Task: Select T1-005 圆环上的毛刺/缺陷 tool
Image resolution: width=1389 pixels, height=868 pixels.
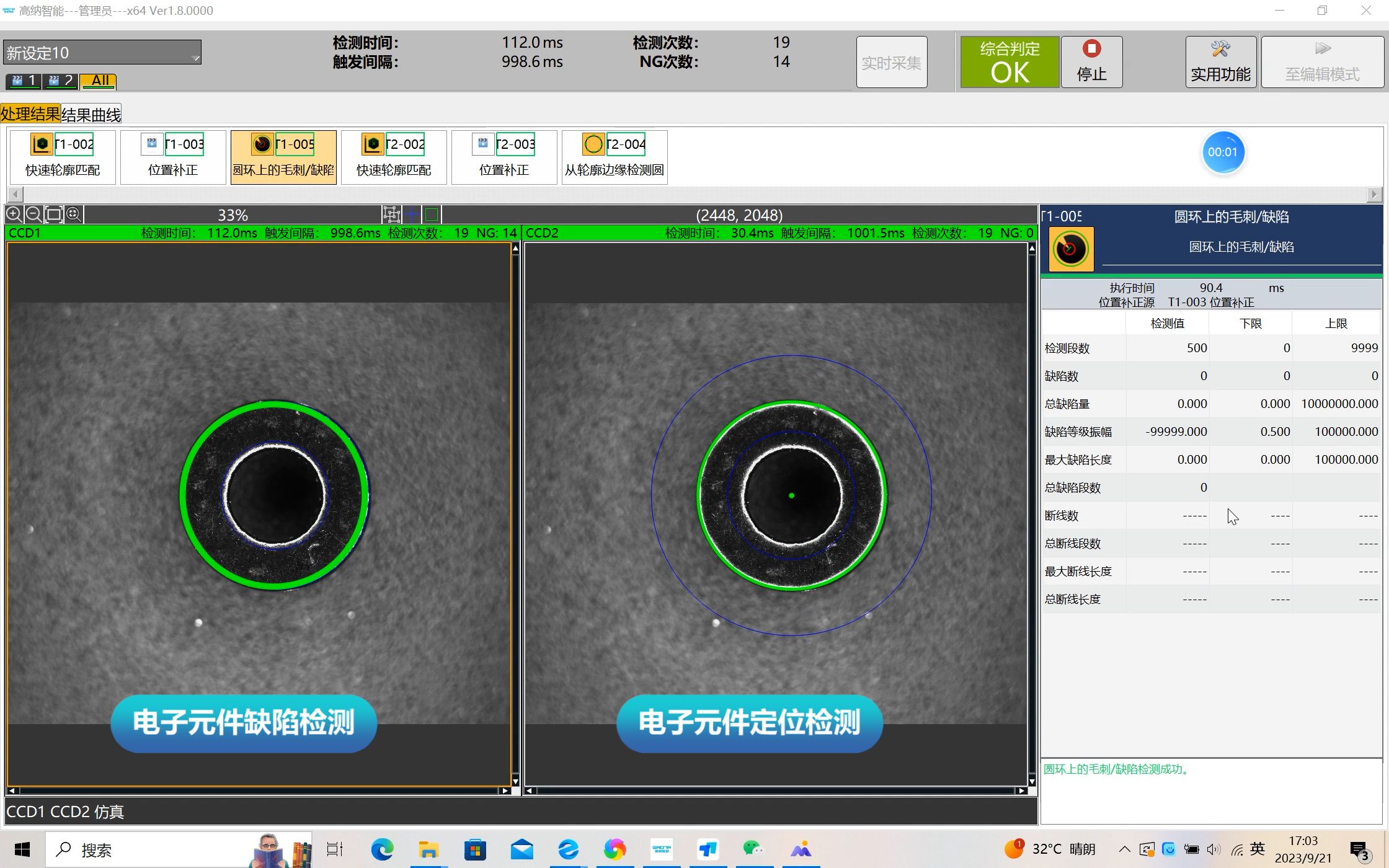Action: click(x=283, y=157)
